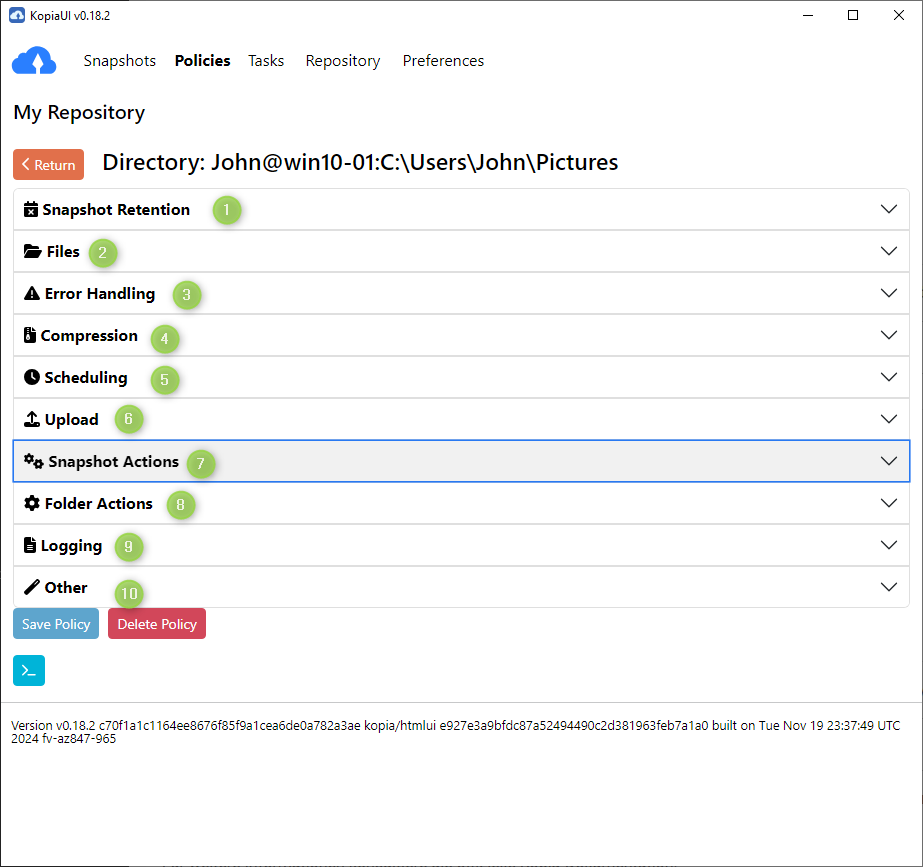The image size is (923, 867).
Task: Click the pencil icon beside Other
Action: tap(32, 587)
